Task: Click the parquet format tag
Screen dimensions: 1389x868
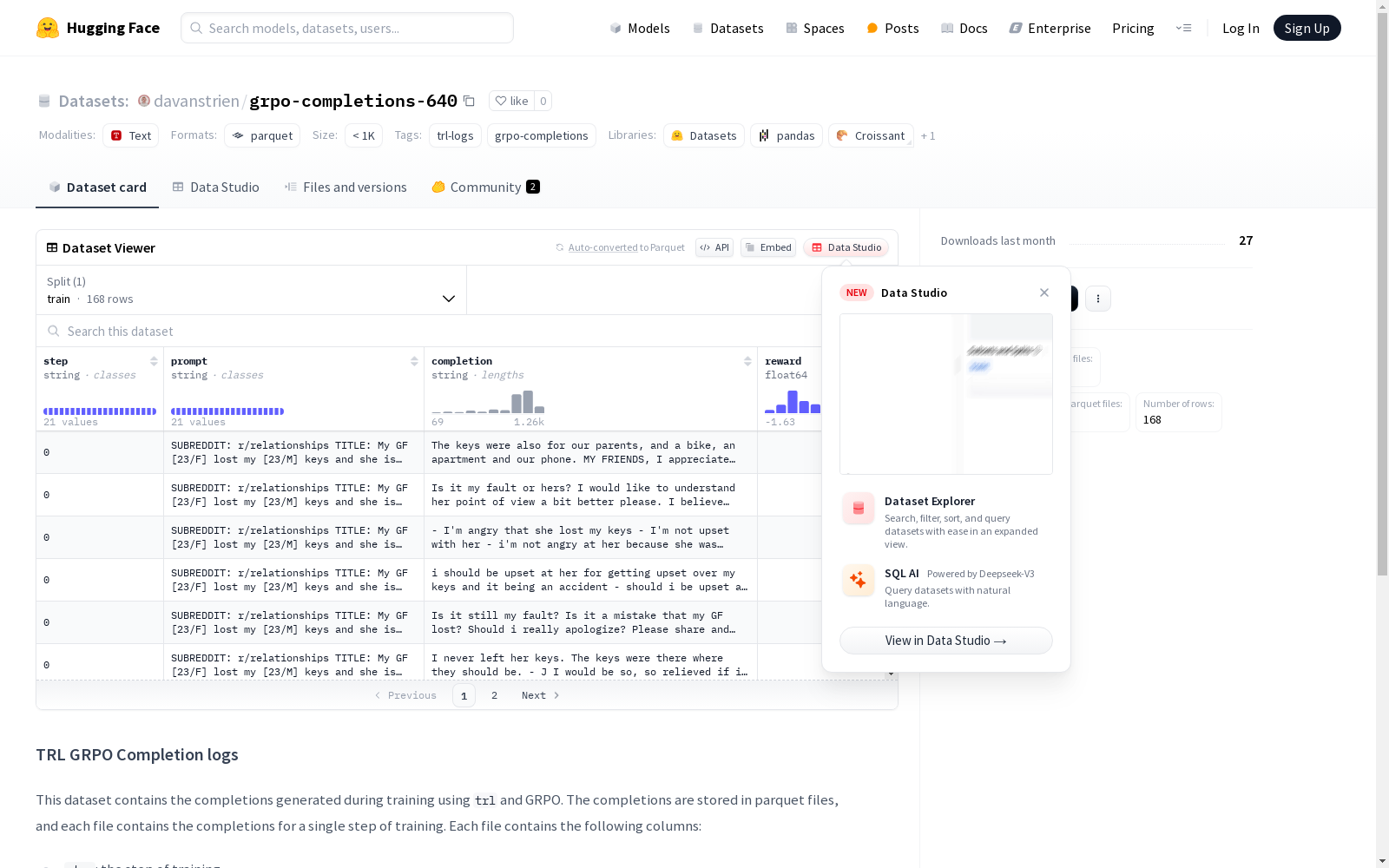Action: (262, 135)
